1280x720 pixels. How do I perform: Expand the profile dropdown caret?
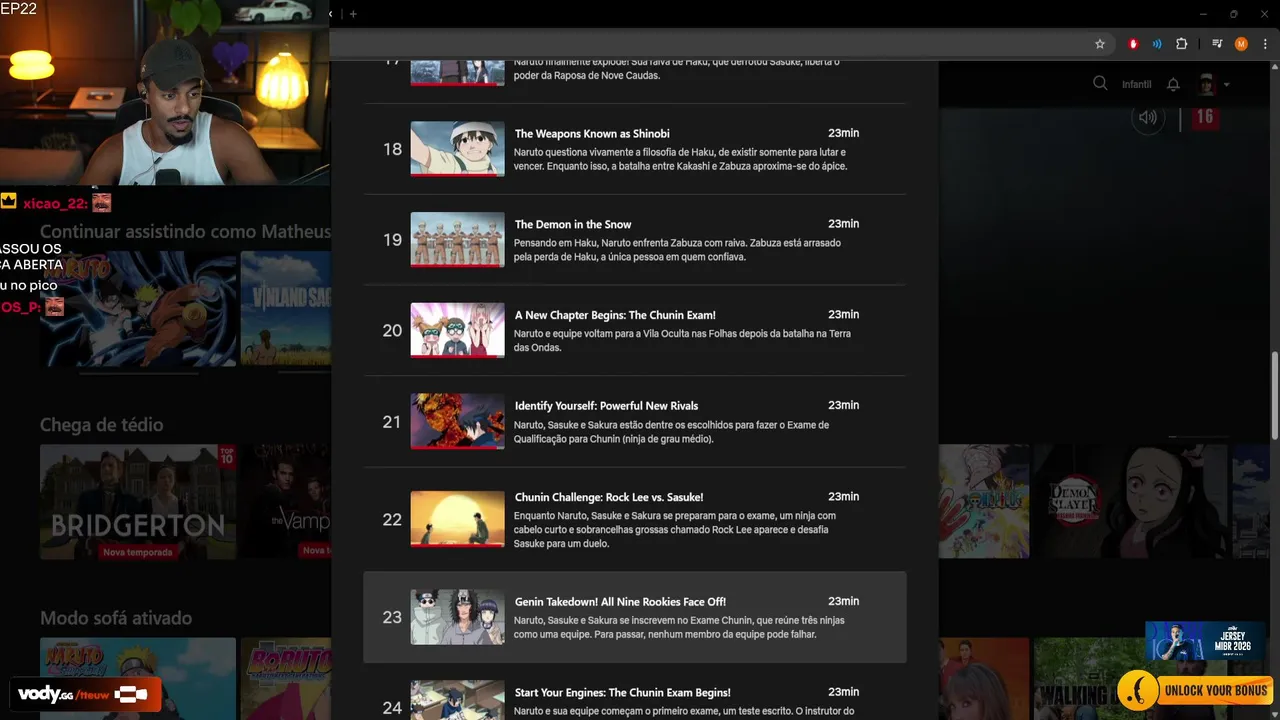[x=1226, y=85]
